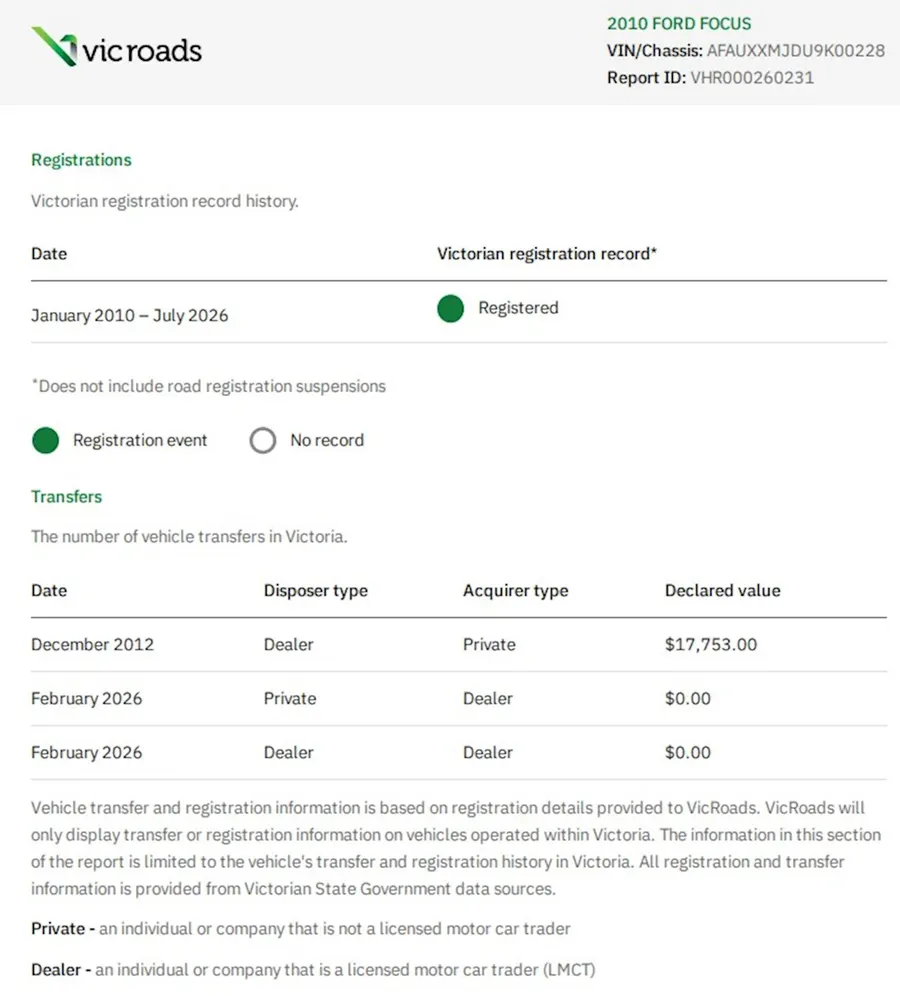This screenshot has height=996, width=900.
Task: Select the February 2026 Private-to-Dealer row date
Action: (x=86, y=699)
